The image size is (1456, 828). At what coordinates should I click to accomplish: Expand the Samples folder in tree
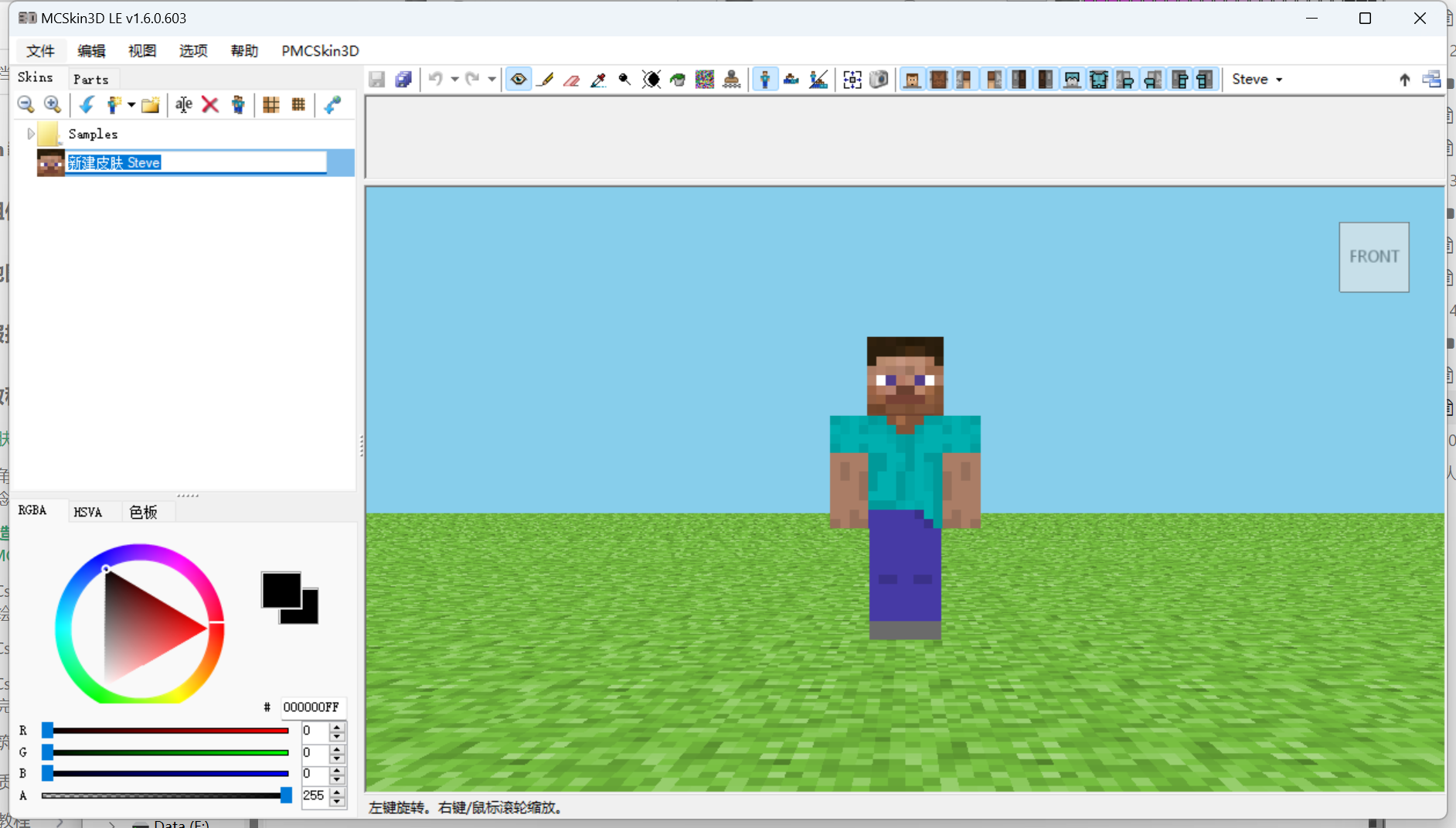[x=30, y=134]
